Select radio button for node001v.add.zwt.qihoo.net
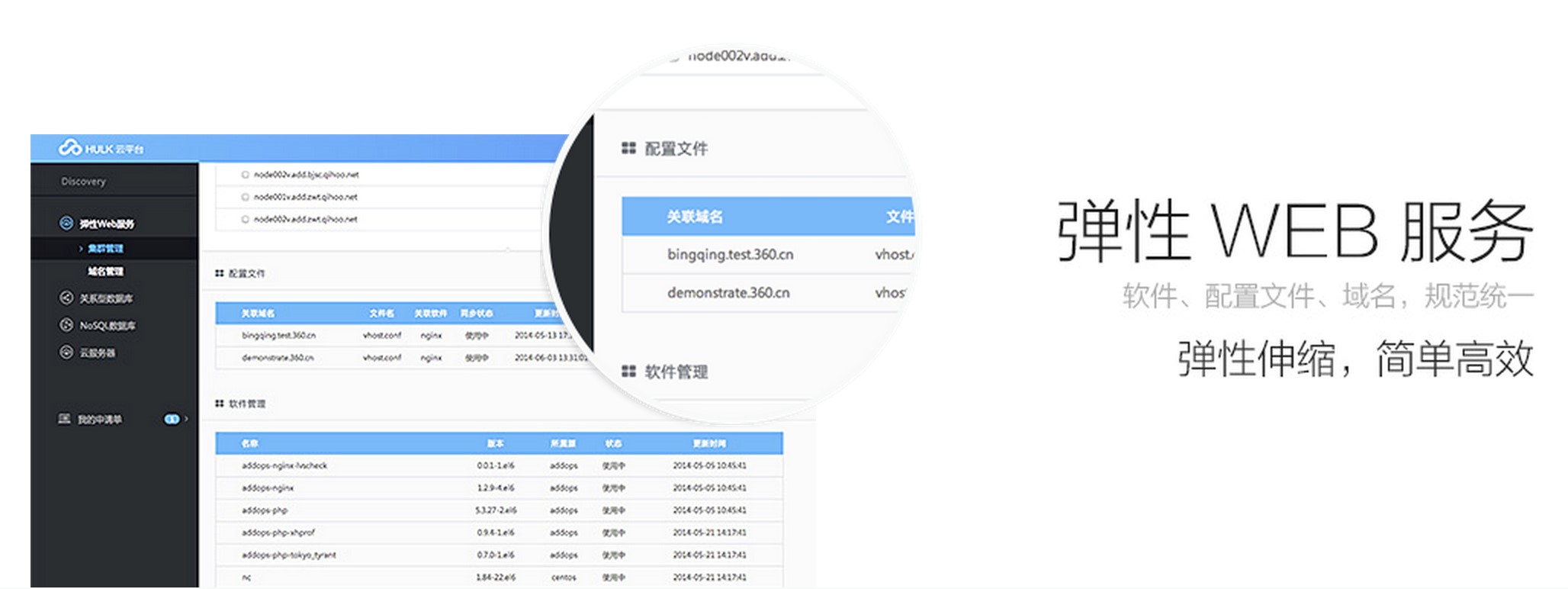The width and height of the screenshot is (1568, 589). click(x=246, y=197)
